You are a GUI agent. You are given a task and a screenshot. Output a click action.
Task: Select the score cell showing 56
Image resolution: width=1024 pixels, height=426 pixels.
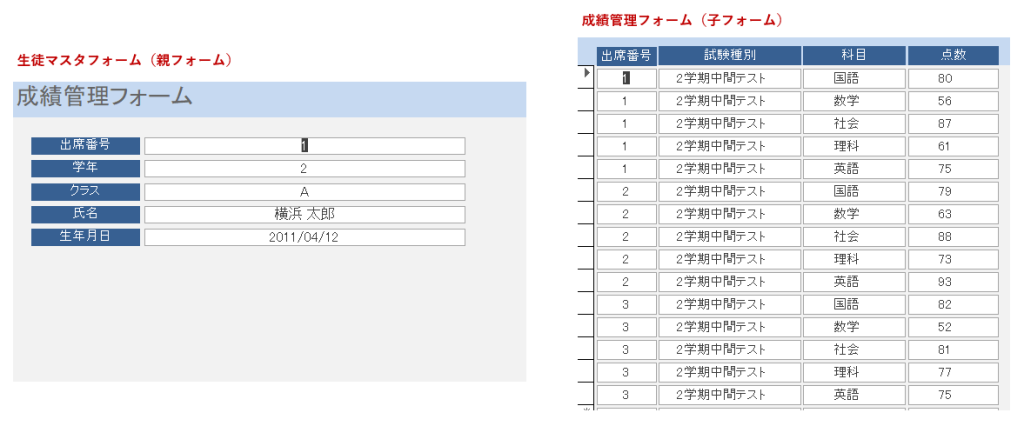coord(953,101)
